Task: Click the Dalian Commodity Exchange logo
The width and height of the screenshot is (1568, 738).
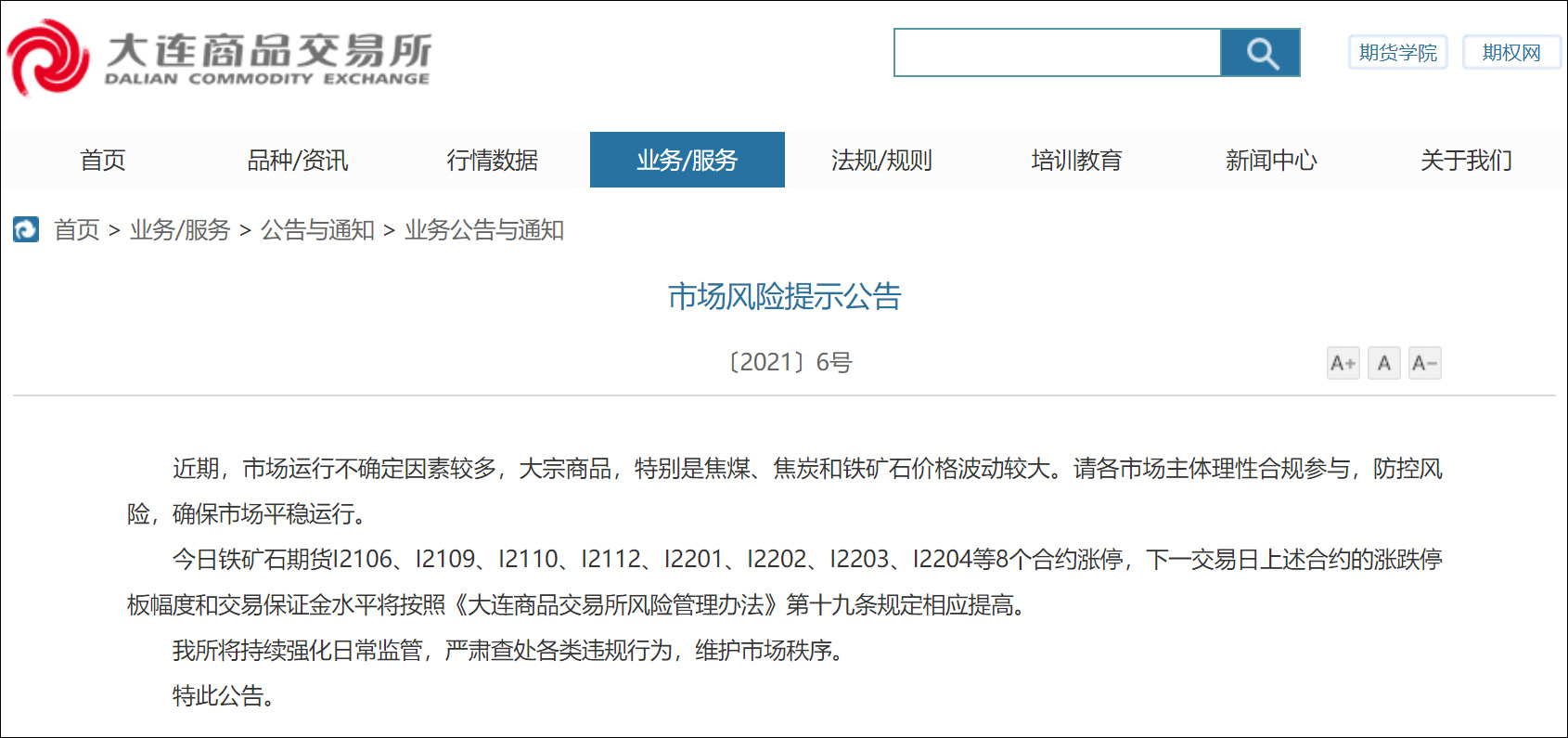Action: point(220,58)
